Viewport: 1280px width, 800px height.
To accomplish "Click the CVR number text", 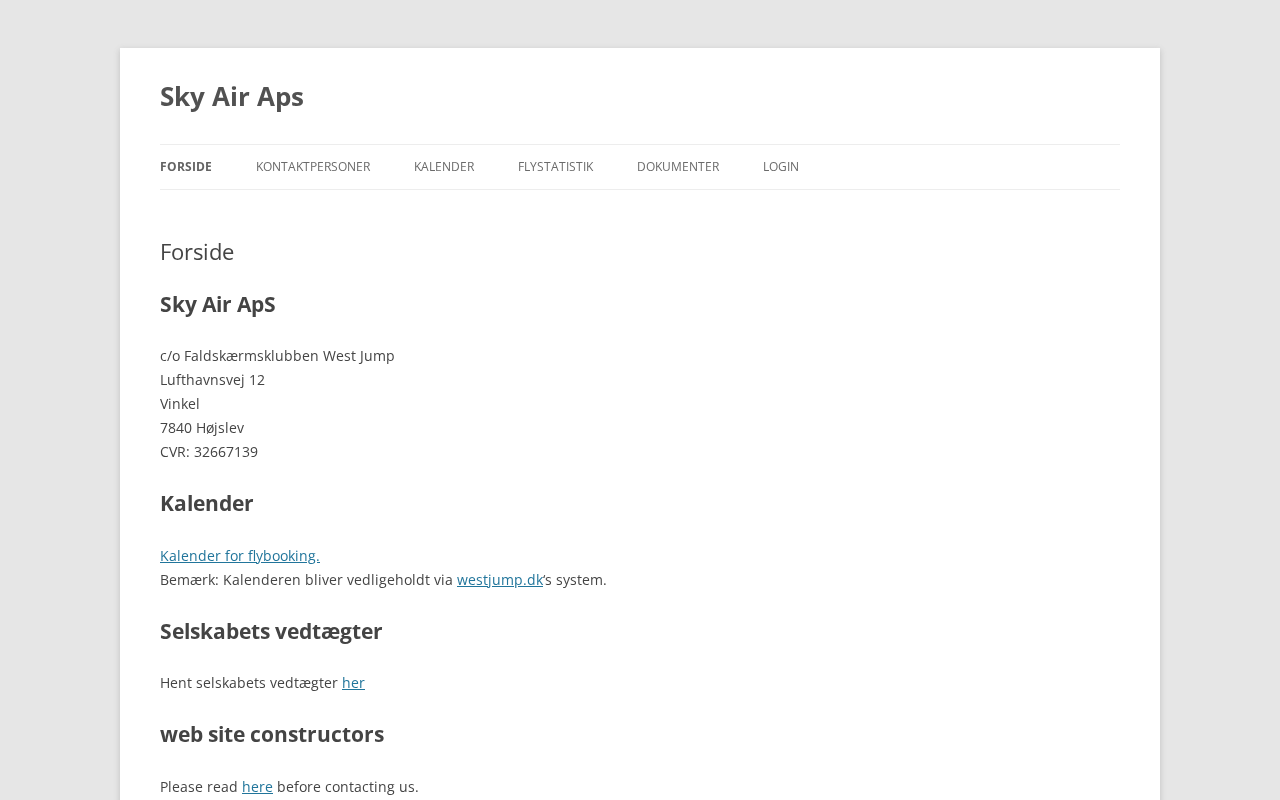I will [209, 452].
